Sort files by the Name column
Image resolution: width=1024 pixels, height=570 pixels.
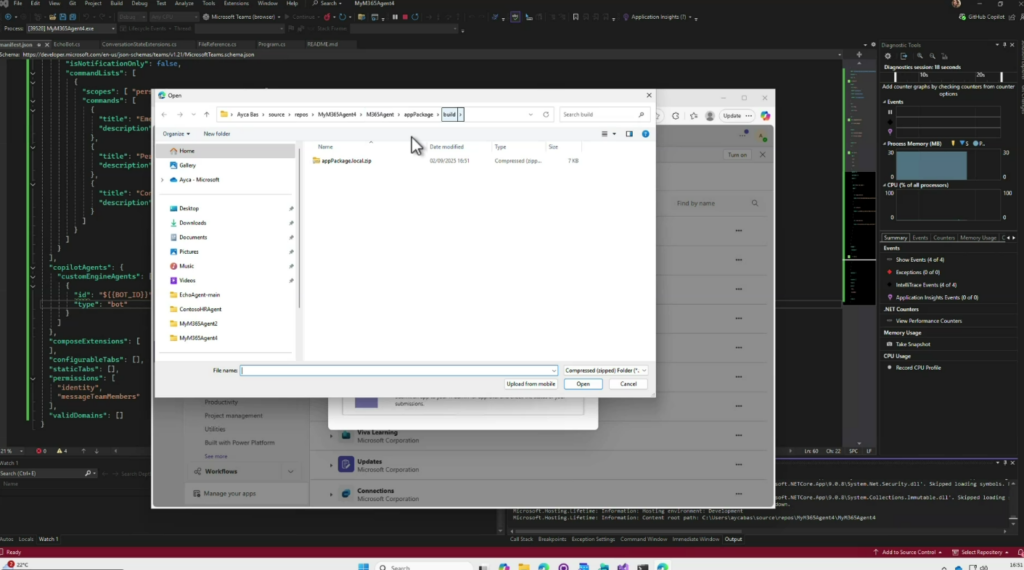pyautogui.click(x=325, y=147)
